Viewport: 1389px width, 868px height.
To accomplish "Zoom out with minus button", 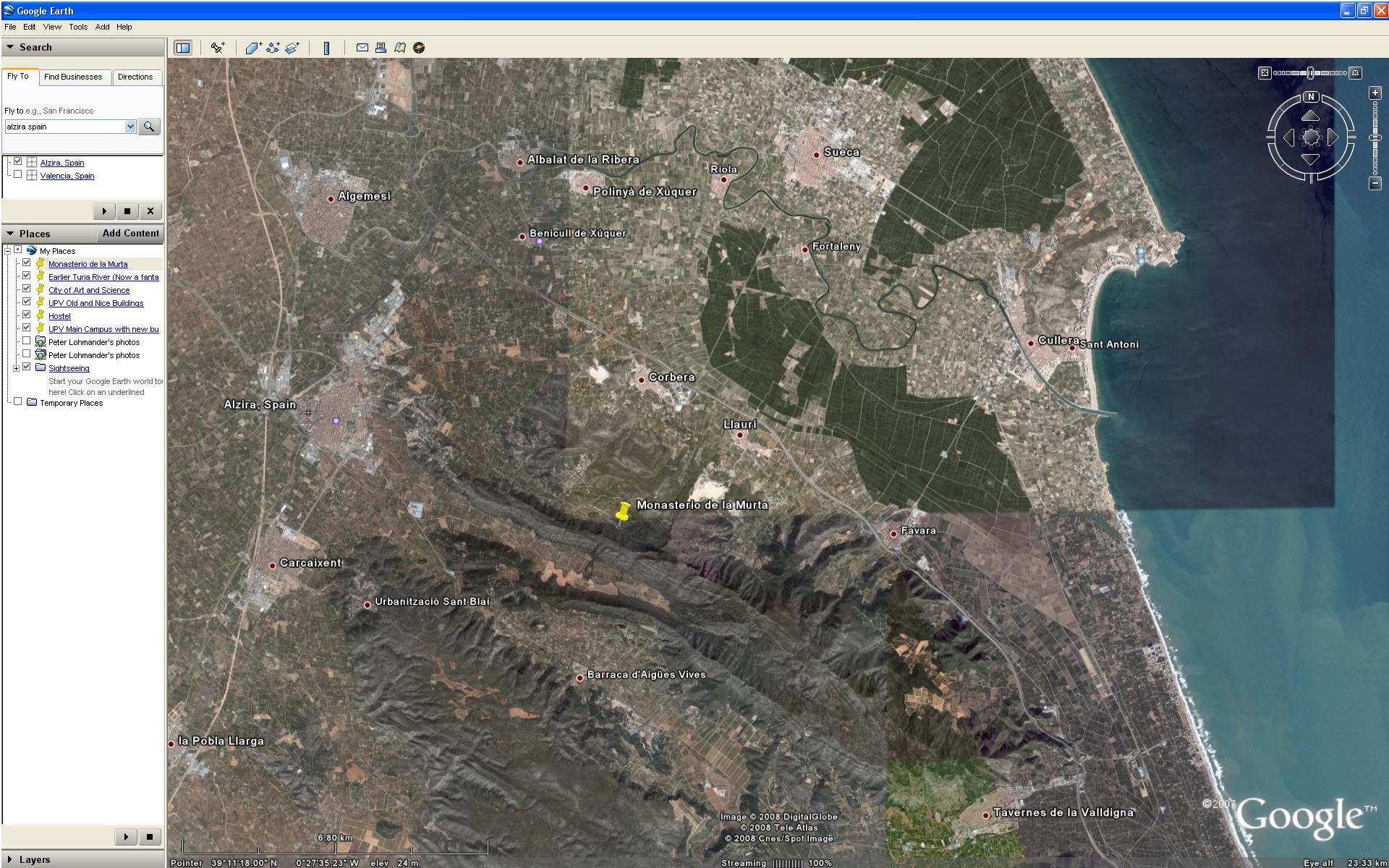I will click(x=1375, y=184).
